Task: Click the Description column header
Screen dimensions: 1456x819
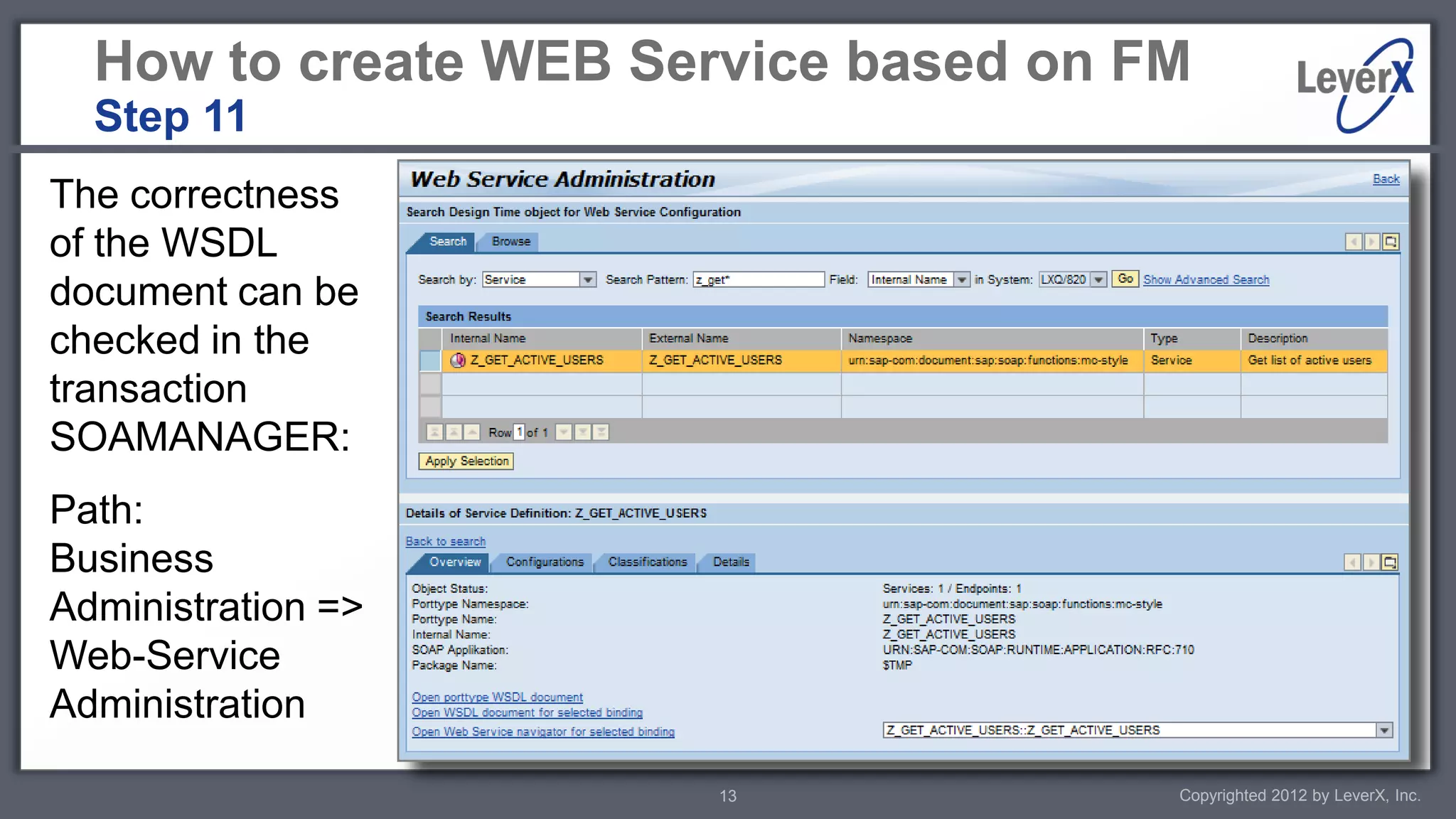Action: (1315, 338)
